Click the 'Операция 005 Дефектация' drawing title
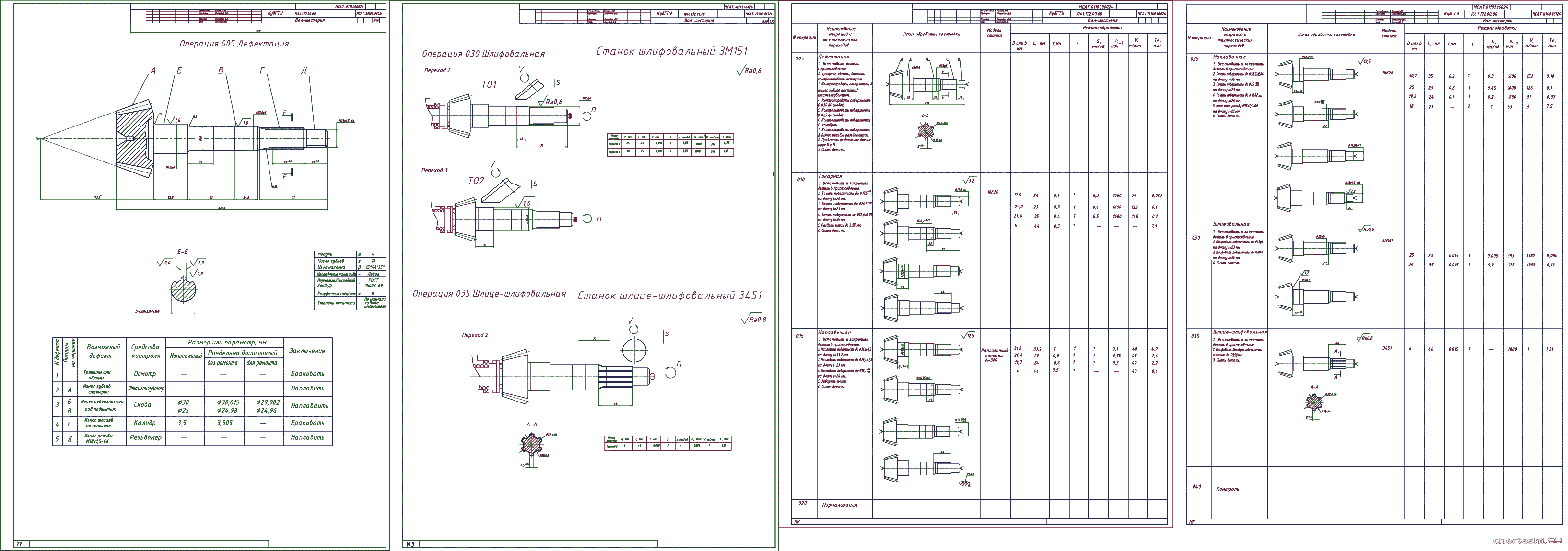The height and width of the screenshot is (551, 1568). click(234, 44)
